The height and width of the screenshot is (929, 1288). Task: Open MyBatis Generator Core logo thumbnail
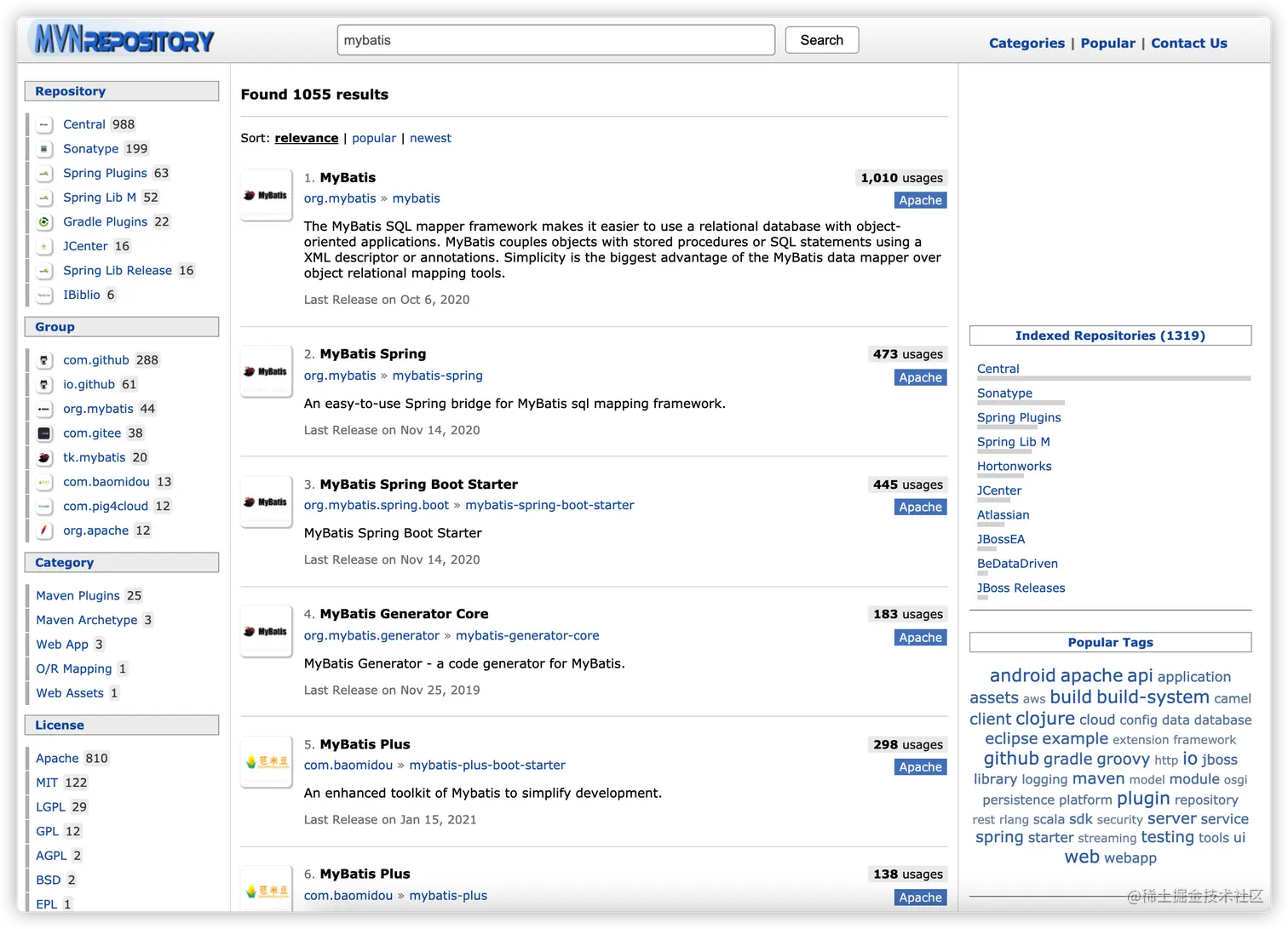click(267, 631)
